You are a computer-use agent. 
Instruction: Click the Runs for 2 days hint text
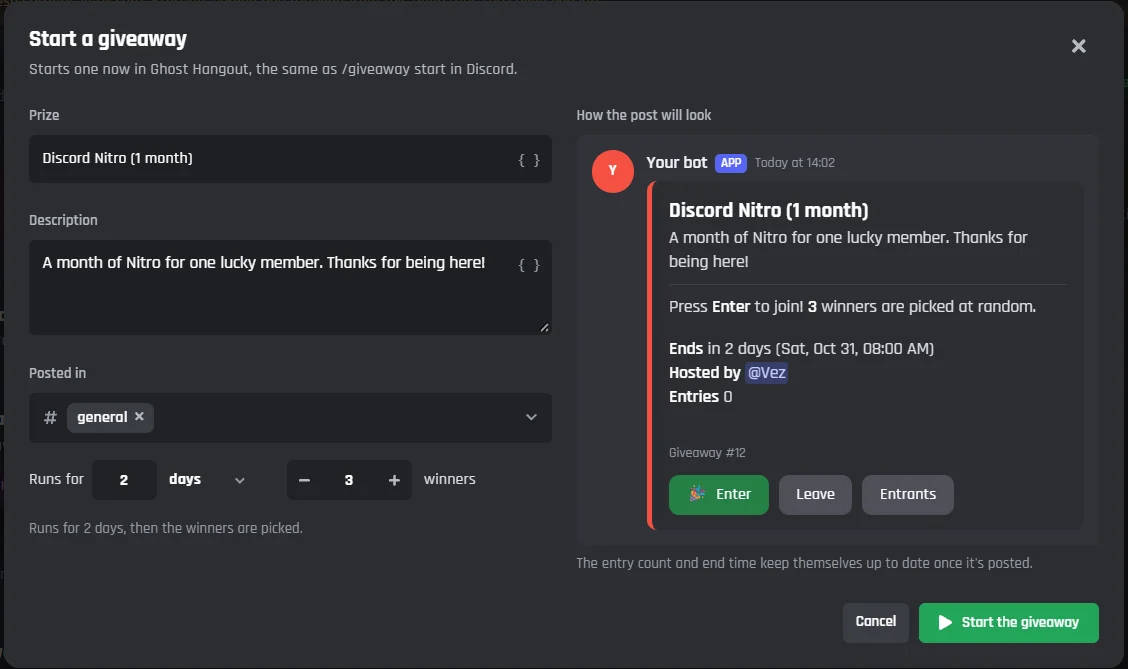[x=165, y=528]
